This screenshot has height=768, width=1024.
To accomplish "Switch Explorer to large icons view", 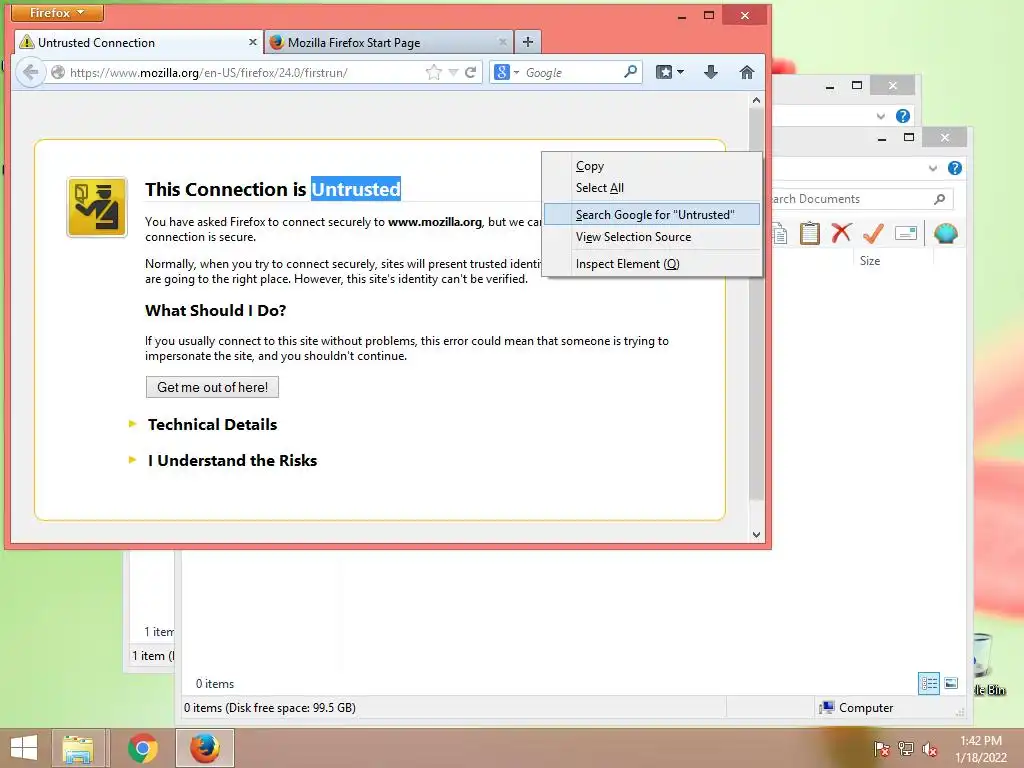I will [x=951, y=684].
